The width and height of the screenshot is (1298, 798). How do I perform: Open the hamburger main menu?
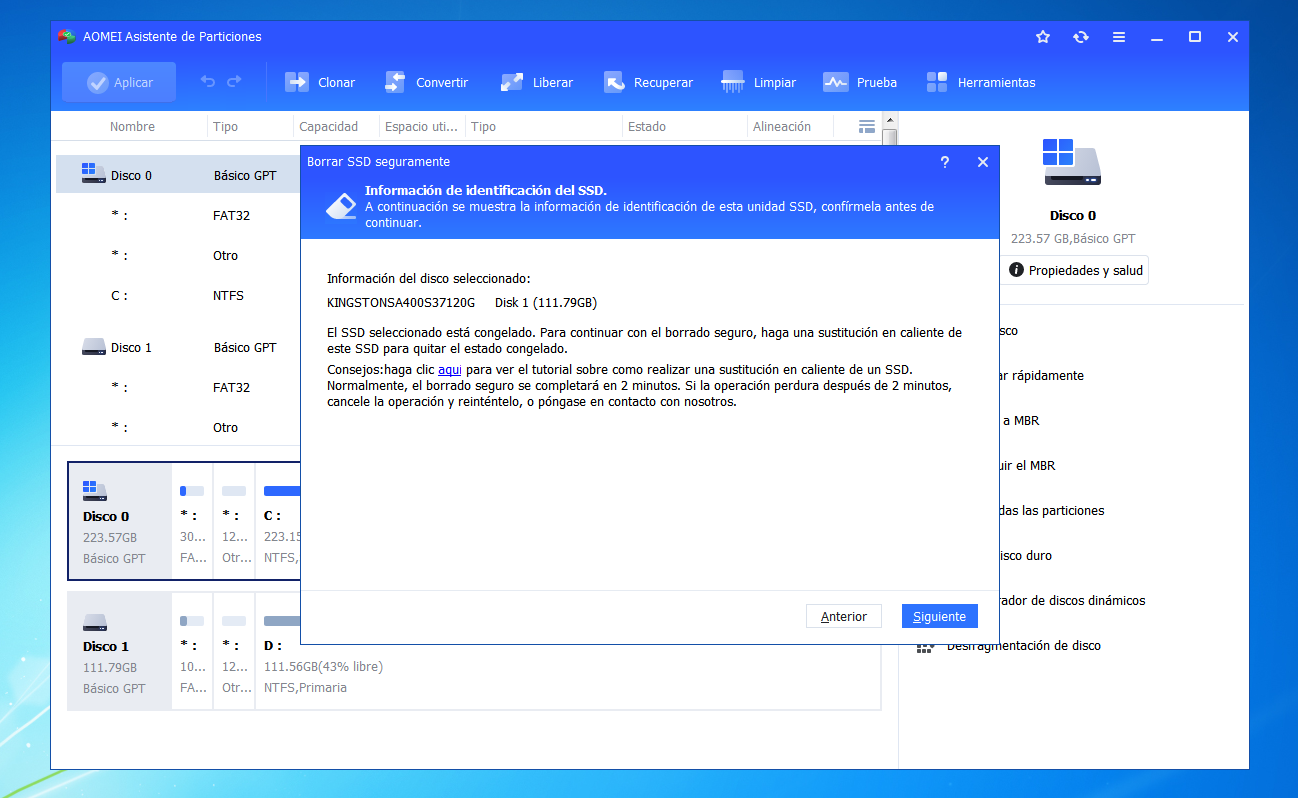(1119, 36)
